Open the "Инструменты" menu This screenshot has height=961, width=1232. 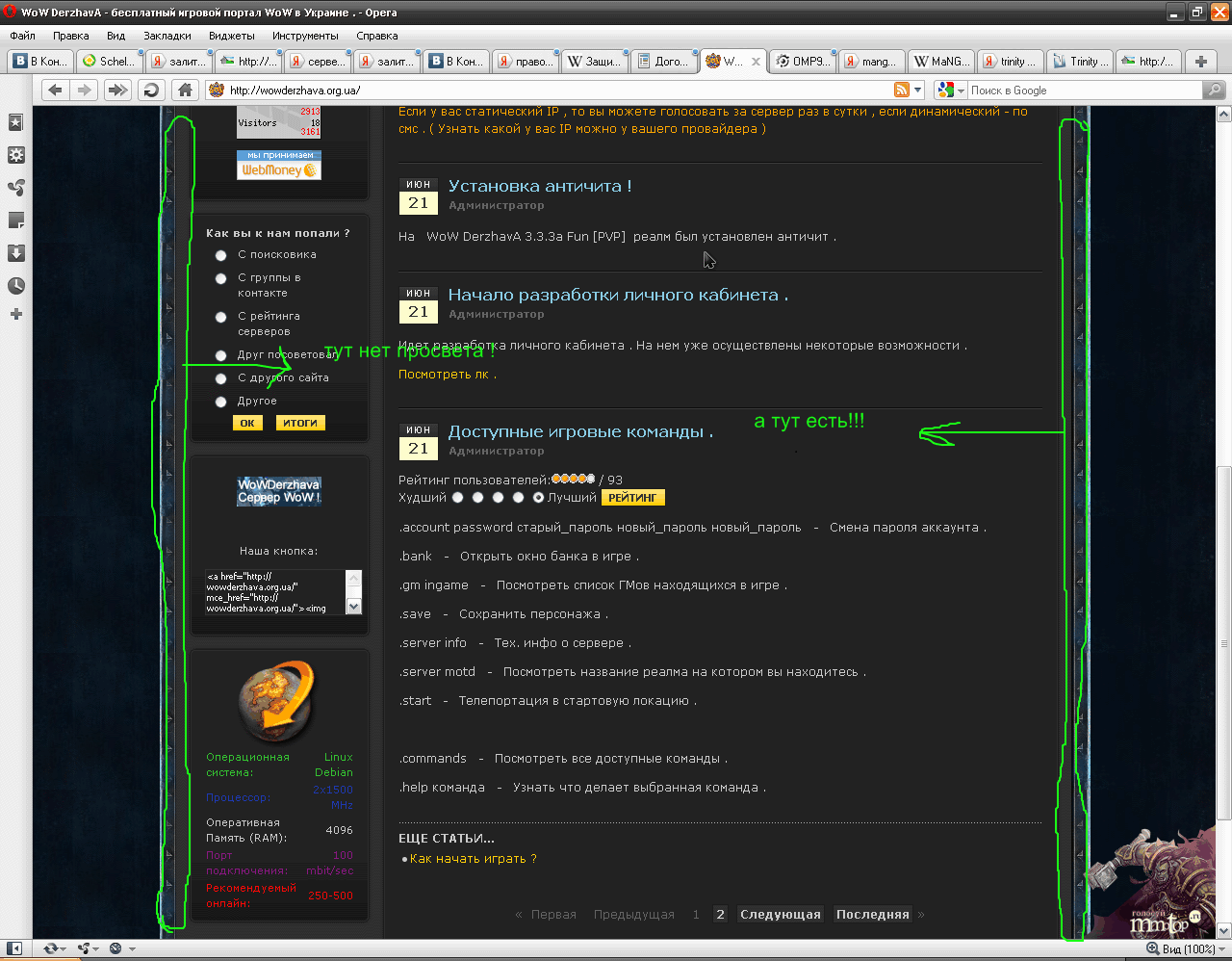[305, 36]
